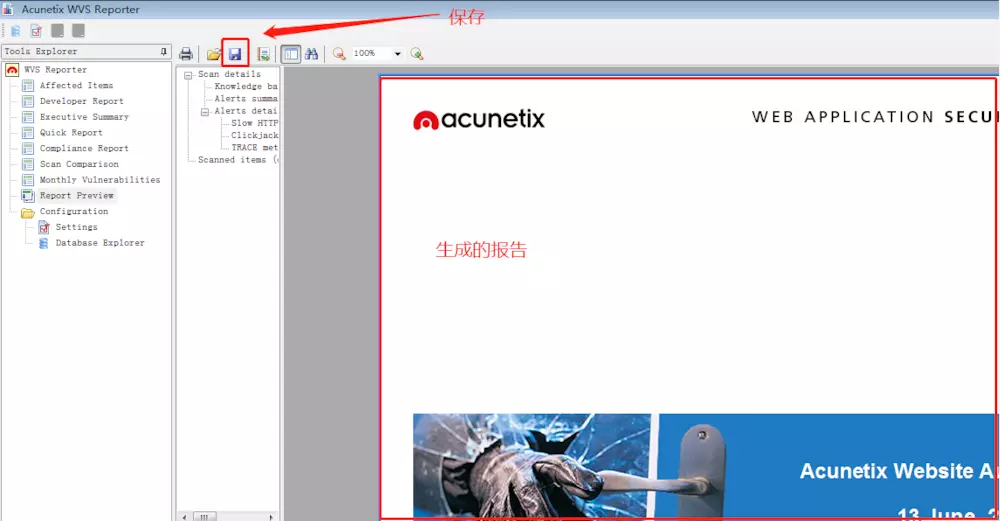
Task: Toggle the document outline panel button
Action: coord(291,54)
